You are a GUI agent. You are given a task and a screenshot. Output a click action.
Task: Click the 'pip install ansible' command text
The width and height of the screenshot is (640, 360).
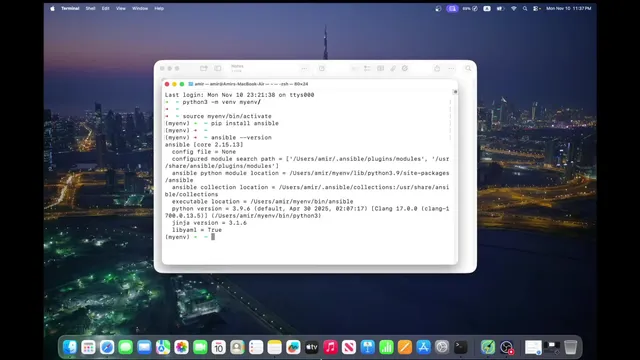(245, 123)
